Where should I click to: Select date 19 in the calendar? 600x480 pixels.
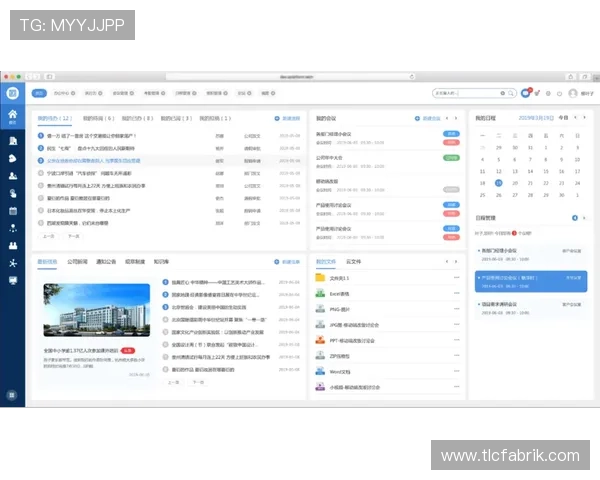click(x=499, y=183)
